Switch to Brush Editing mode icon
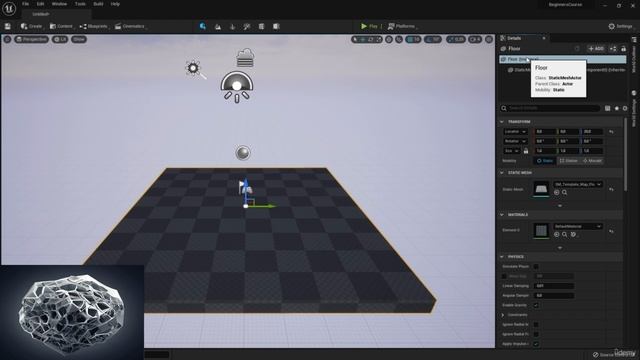 [276, 27]
